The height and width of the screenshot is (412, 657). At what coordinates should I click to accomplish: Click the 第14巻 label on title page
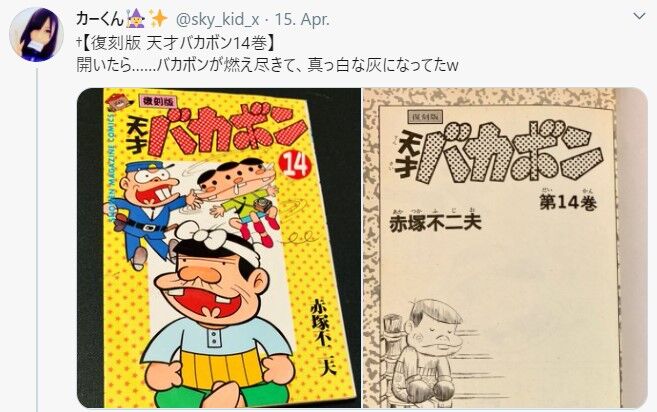point(568,202)
